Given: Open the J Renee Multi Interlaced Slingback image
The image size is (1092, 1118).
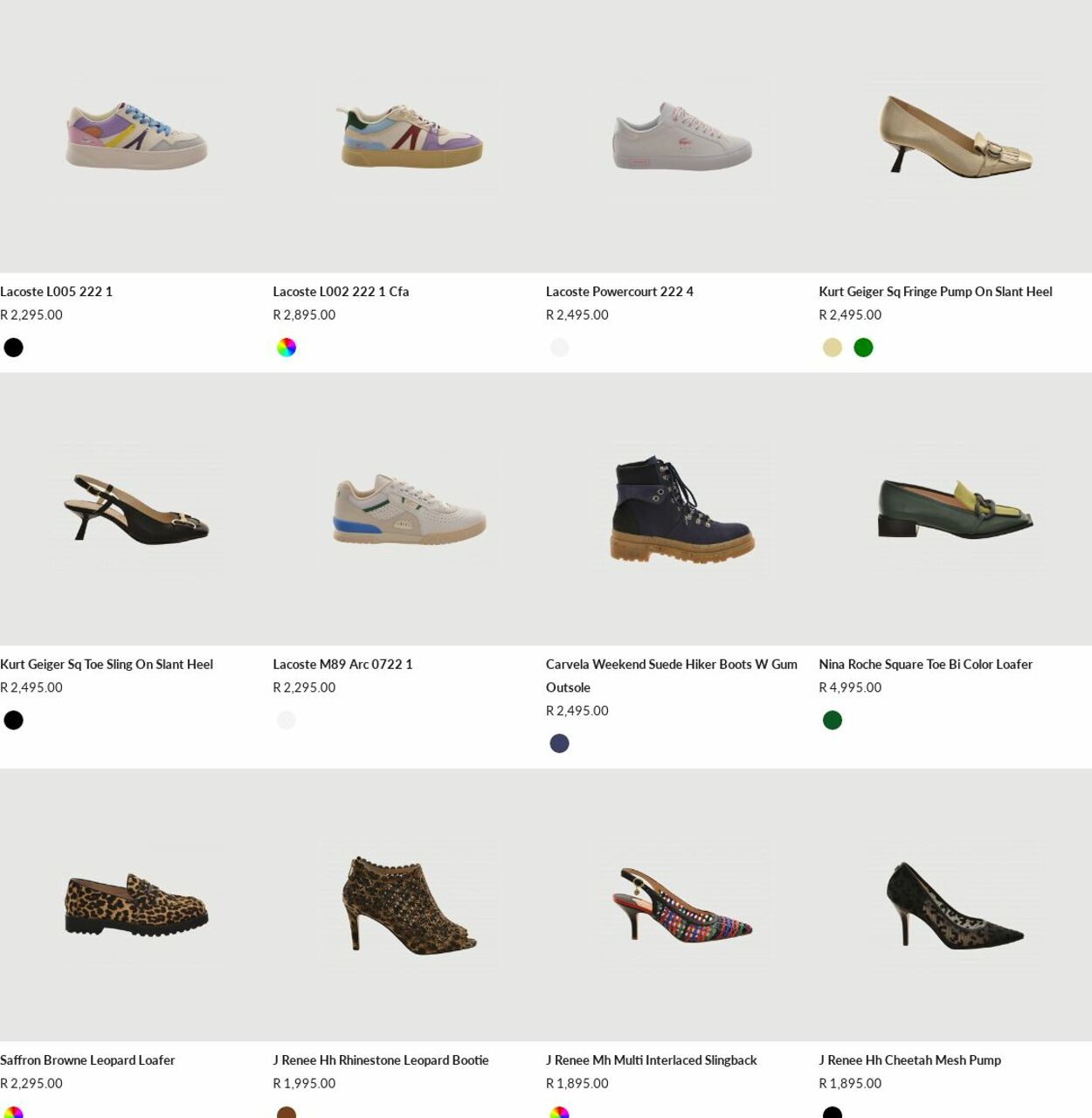Looking at the screenshot, I should tap(682, 905).
